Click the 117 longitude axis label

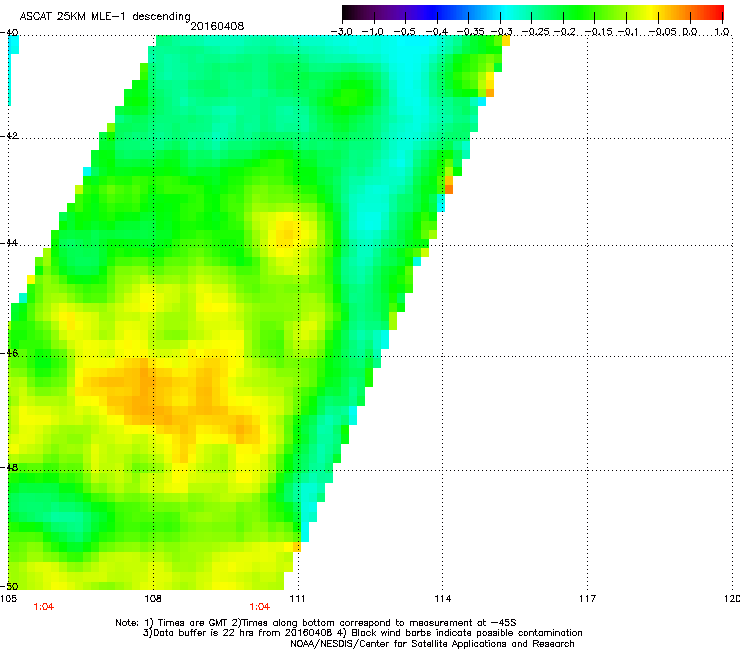[587, 599]
